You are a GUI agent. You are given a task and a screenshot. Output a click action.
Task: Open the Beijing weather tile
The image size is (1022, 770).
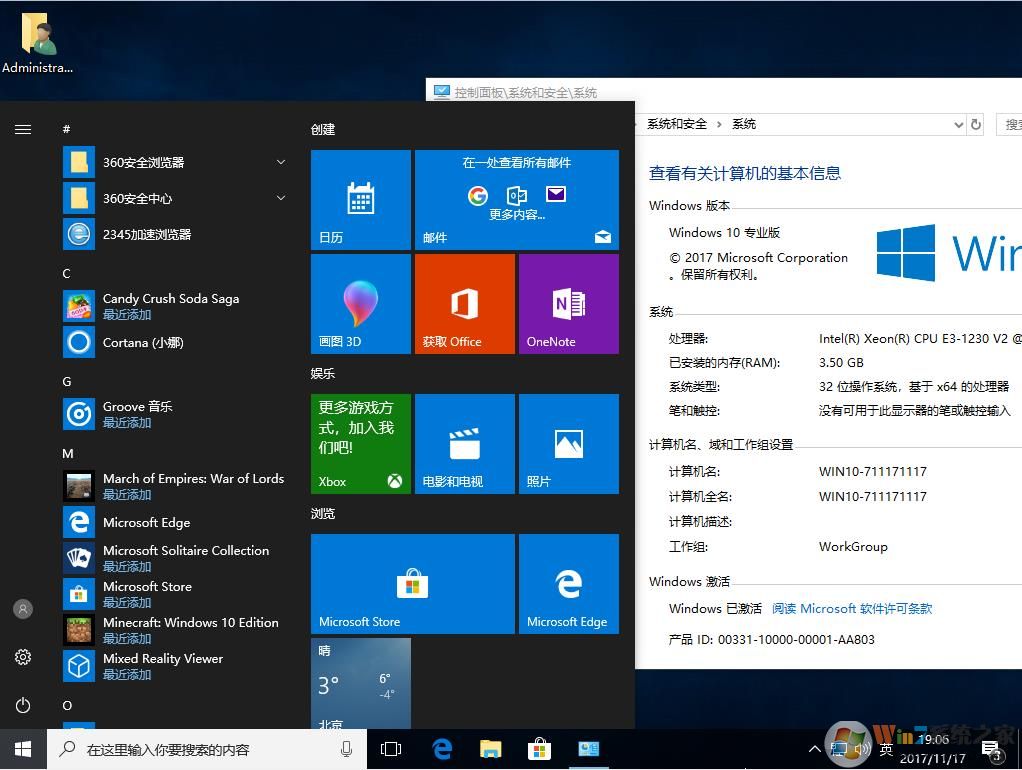[x=360, y=684]
